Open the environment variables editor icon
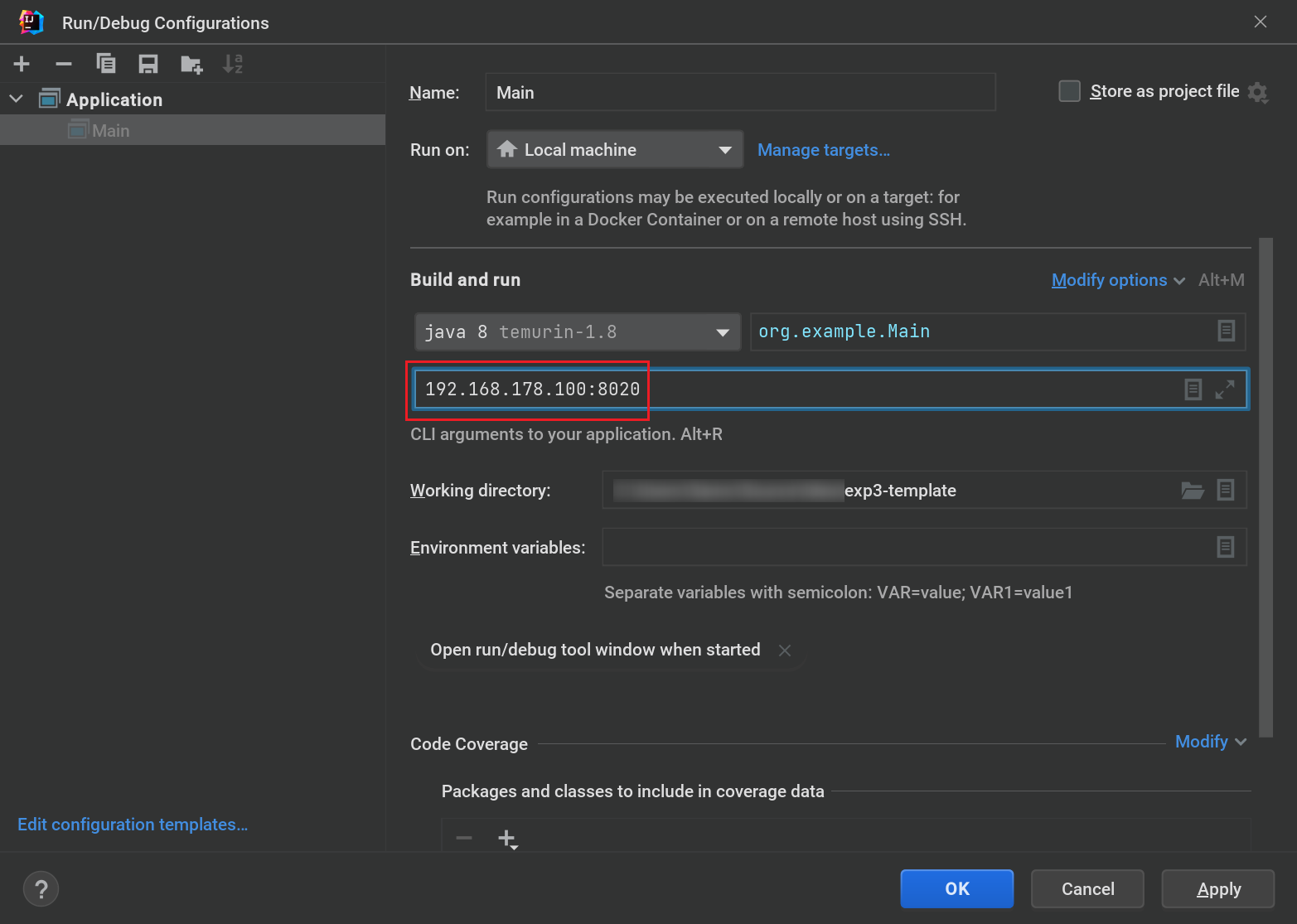The height and width of the screenshot is (924, 1297). (1225, 547)
